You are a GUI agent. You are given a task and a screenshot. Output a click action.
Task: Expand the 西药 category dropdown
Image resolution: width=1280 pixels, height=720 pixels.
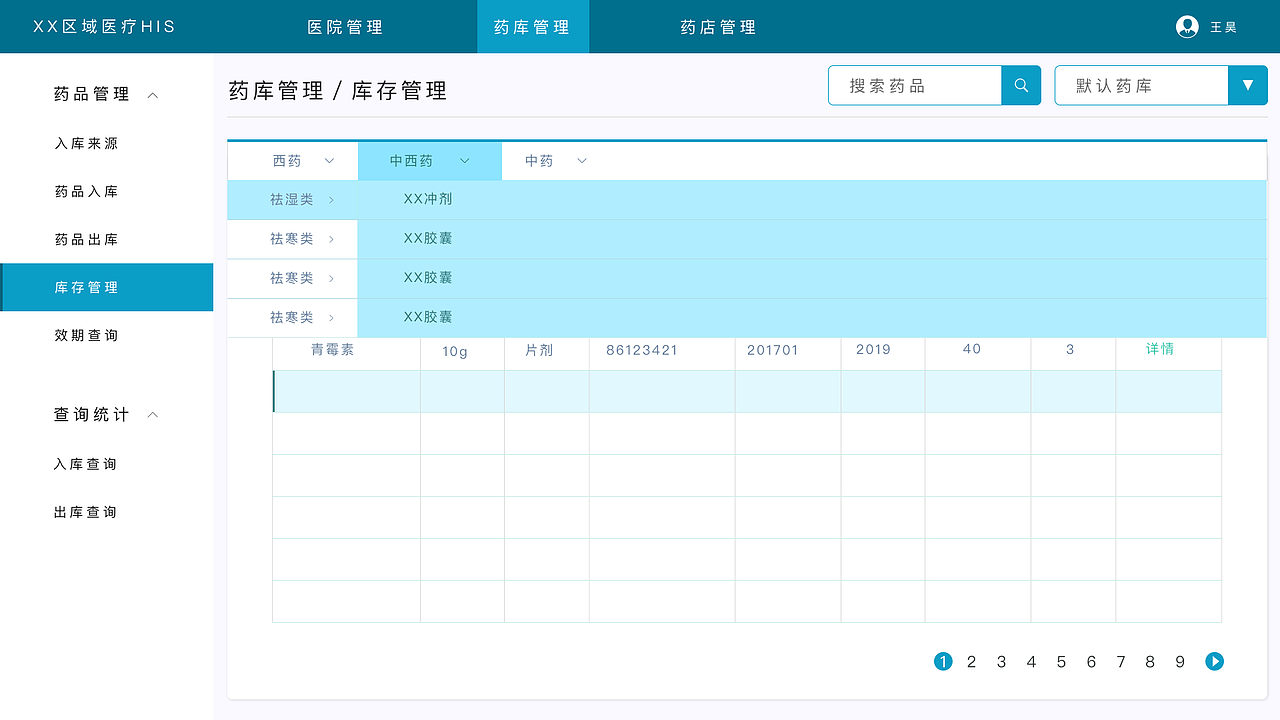click(x=329, y=161)
